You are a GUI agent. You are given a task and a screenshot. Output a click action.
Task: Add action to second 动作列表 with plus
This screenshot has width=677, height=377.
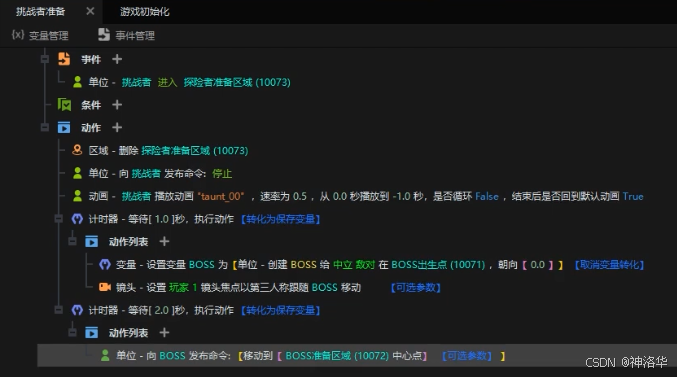[x=164, y=333]
